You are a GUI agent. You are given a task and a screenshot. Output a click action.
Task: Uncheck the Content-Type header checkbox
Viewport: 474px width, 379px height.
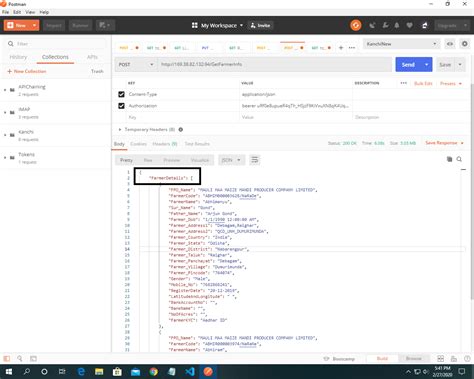(121, 94)
